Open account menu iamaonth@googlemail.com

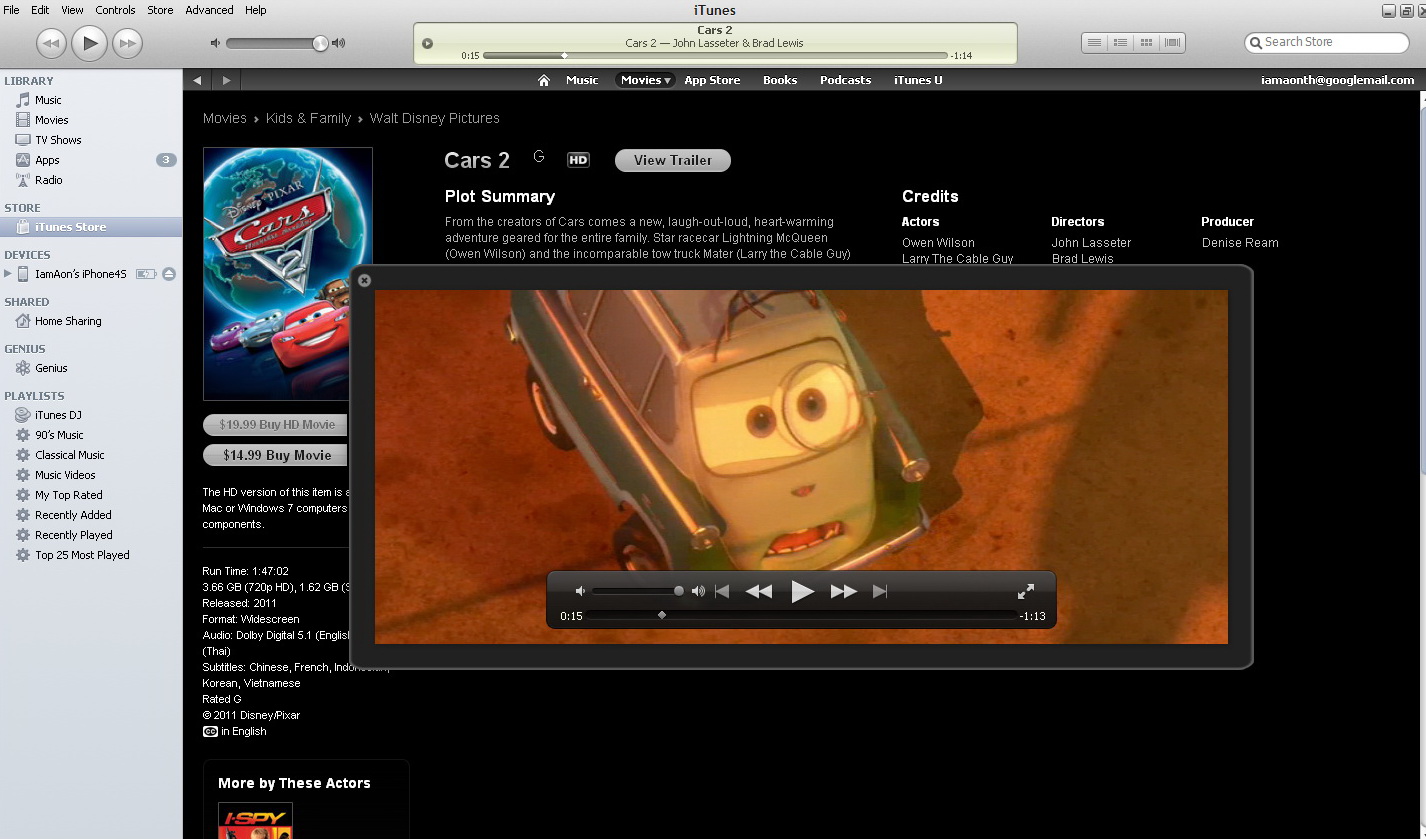point(1337,80)
